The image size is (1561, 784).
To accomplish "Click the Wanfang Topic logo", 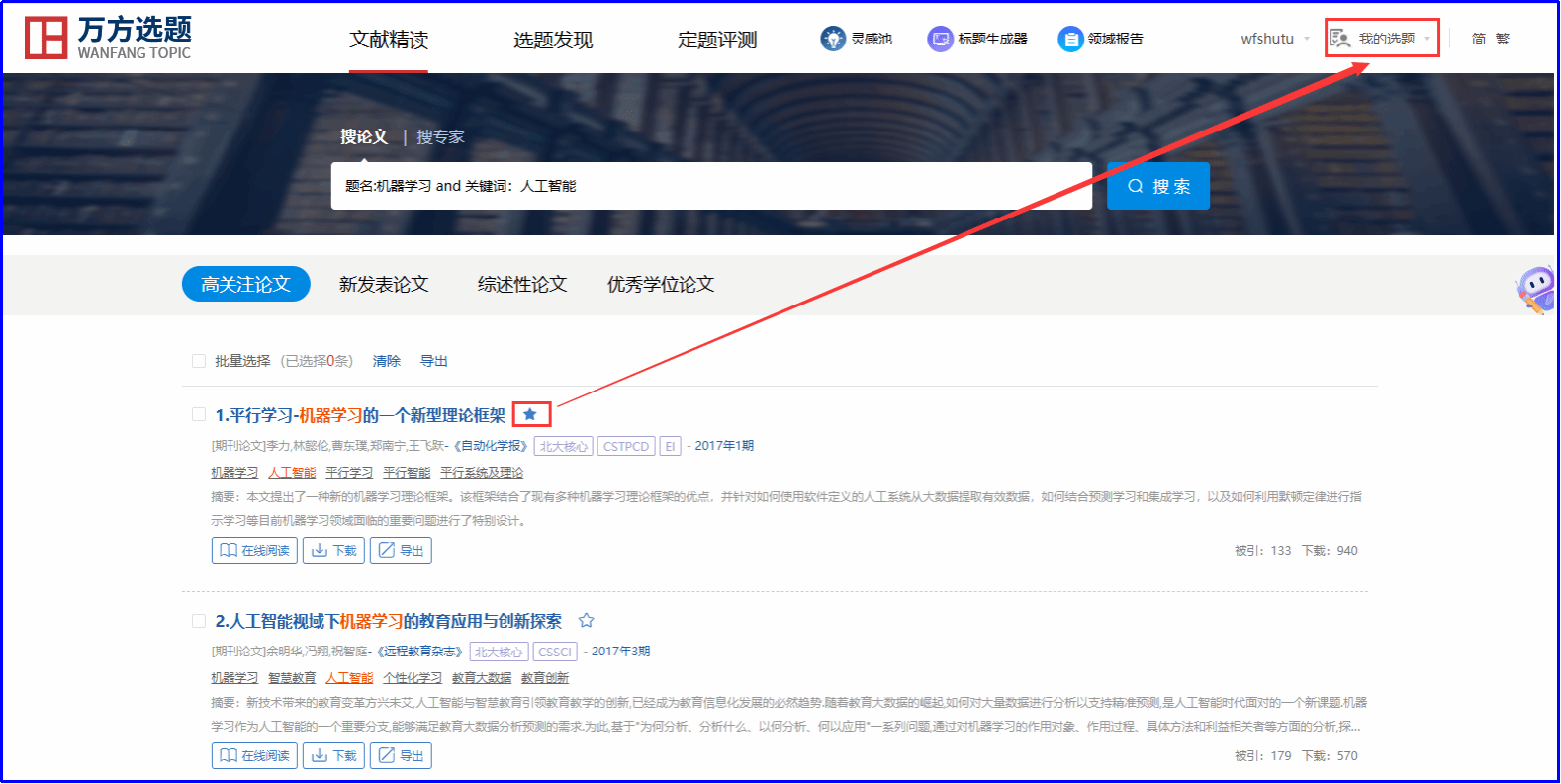I will [108, 38].
